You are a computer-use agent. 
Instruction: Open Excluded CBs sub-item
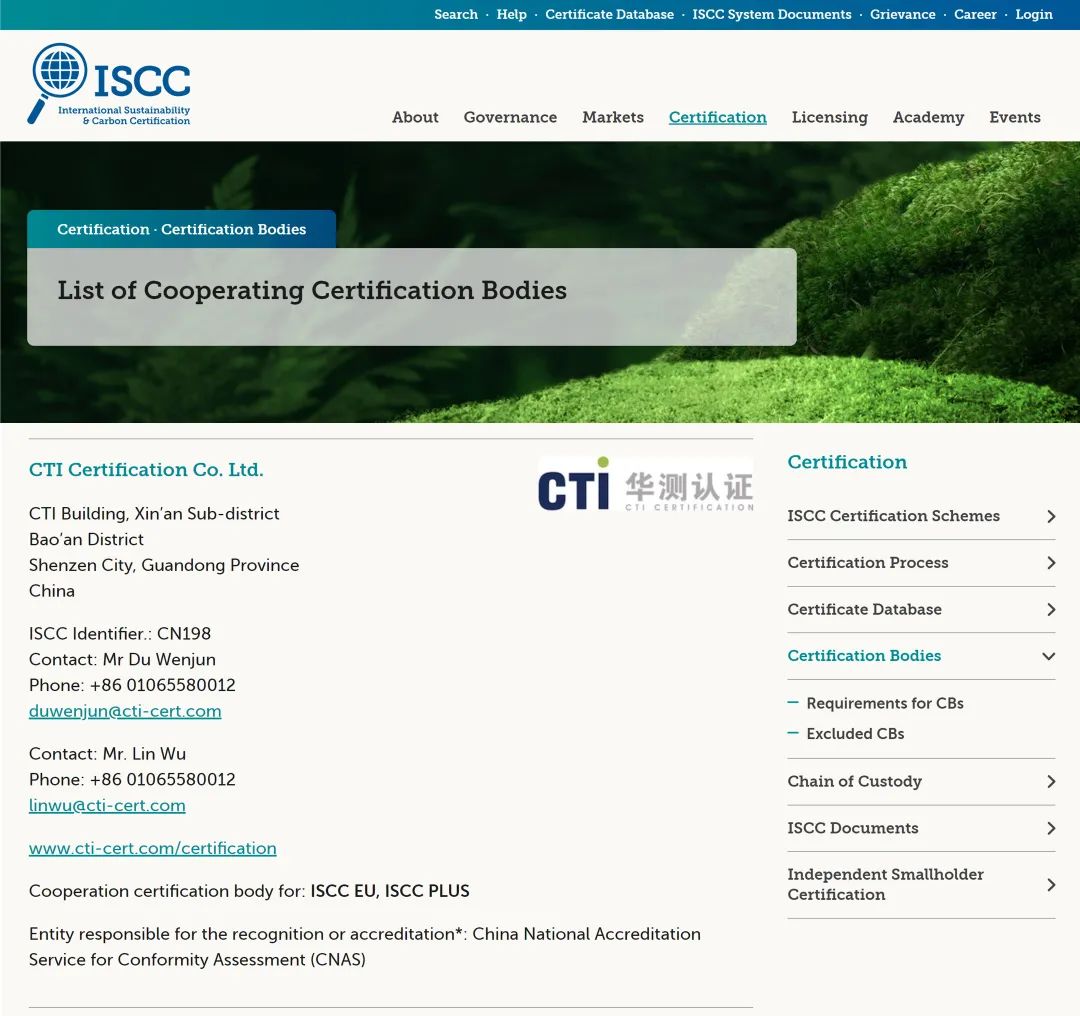[x=855, y=734]
